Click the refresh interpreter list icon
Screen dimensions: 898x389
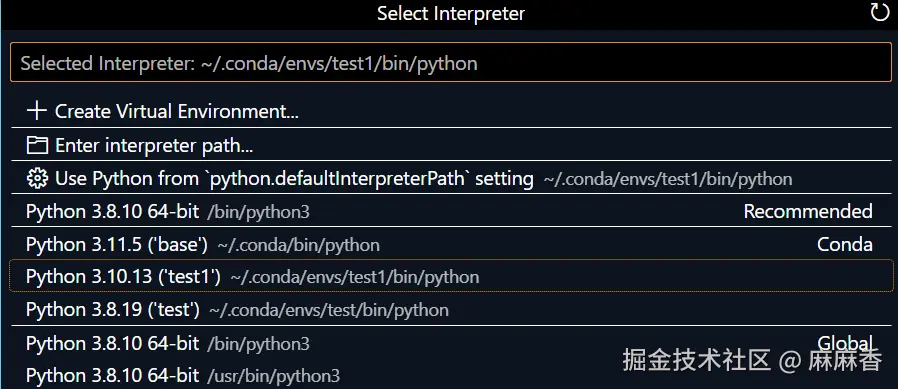880,13
